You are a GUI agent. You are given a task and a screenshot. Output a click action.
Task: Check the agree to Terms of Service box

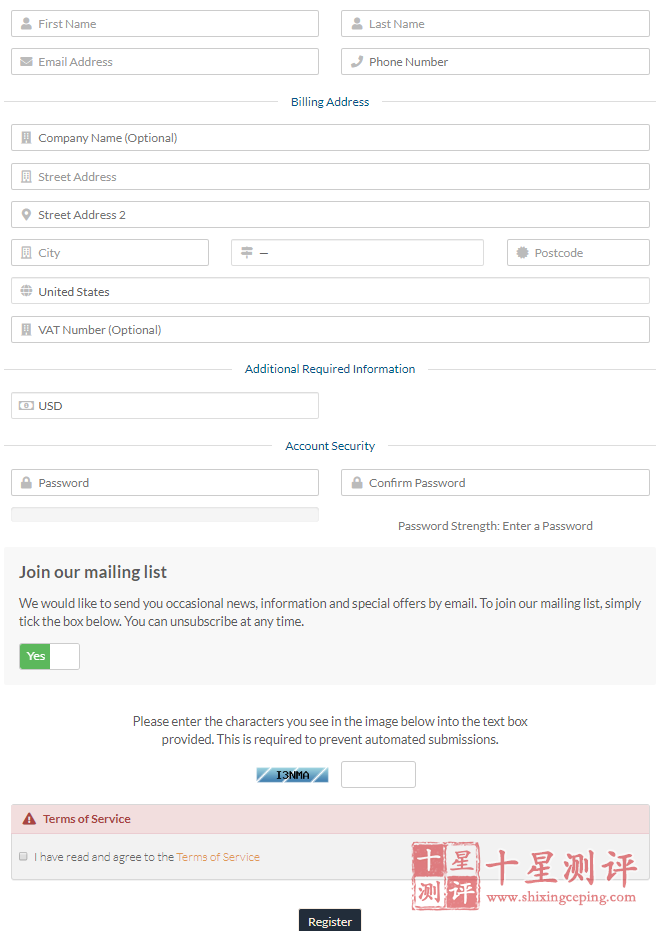[x=23, y=856]
